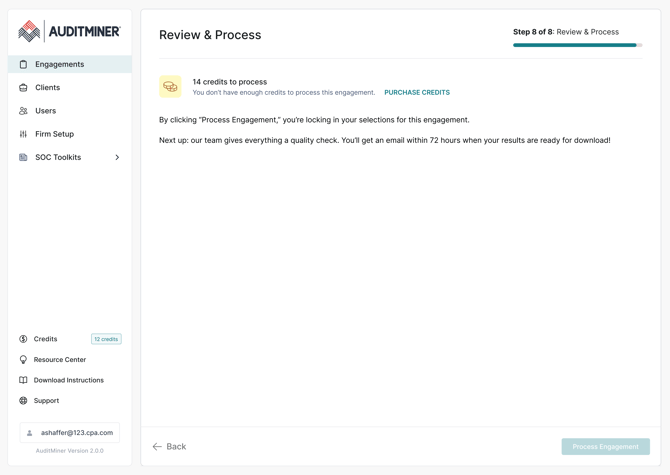Image resolution: width=670 pixels, height=475 pixels.
Task: Click the 12 credits badge
Action: 106,339
